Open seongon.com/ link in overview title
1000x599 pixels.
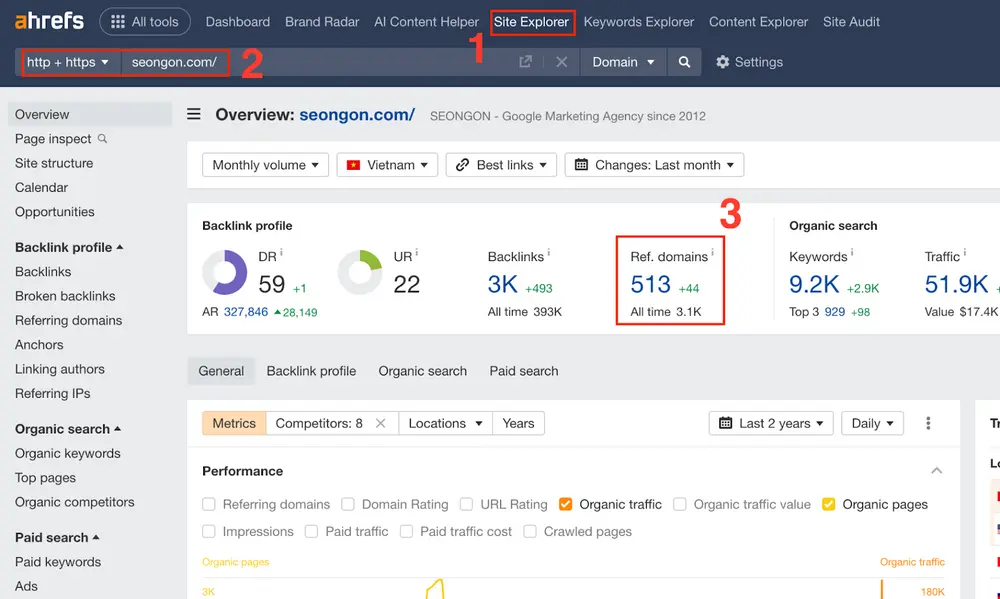click(x=357, y=115)
